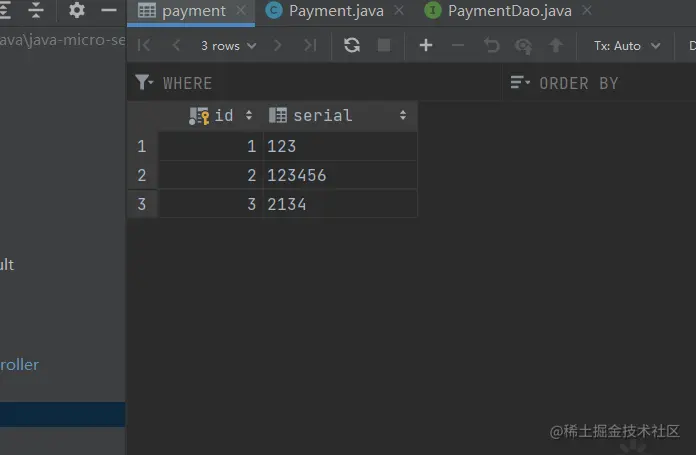The width and height of the screenshot is (696, 455).
Task: Select row number 1 header
Action: (x=142, y=146)
